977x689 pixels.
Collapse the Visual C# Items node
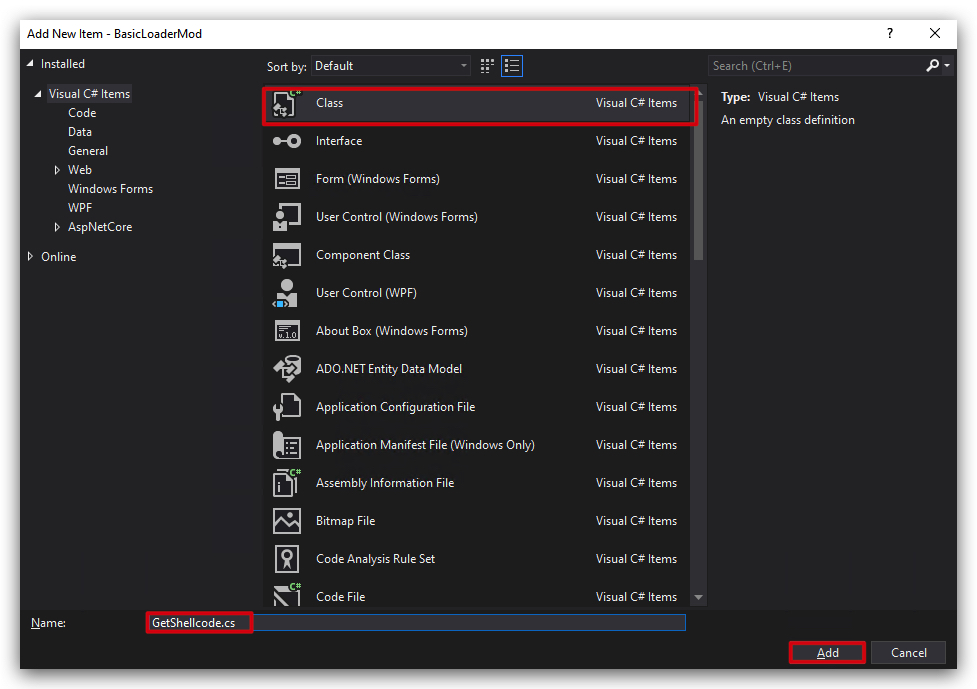pyautogui.click(x=38, y=94)
